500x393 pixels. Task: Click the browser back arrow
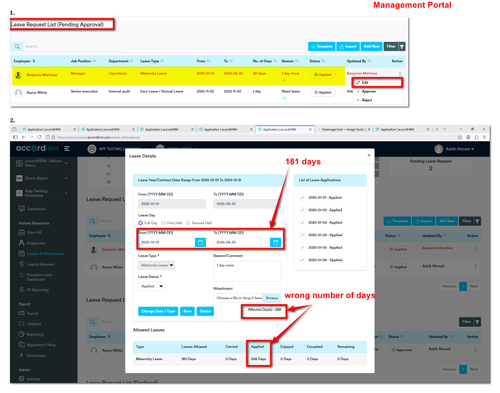pos(23,137)
